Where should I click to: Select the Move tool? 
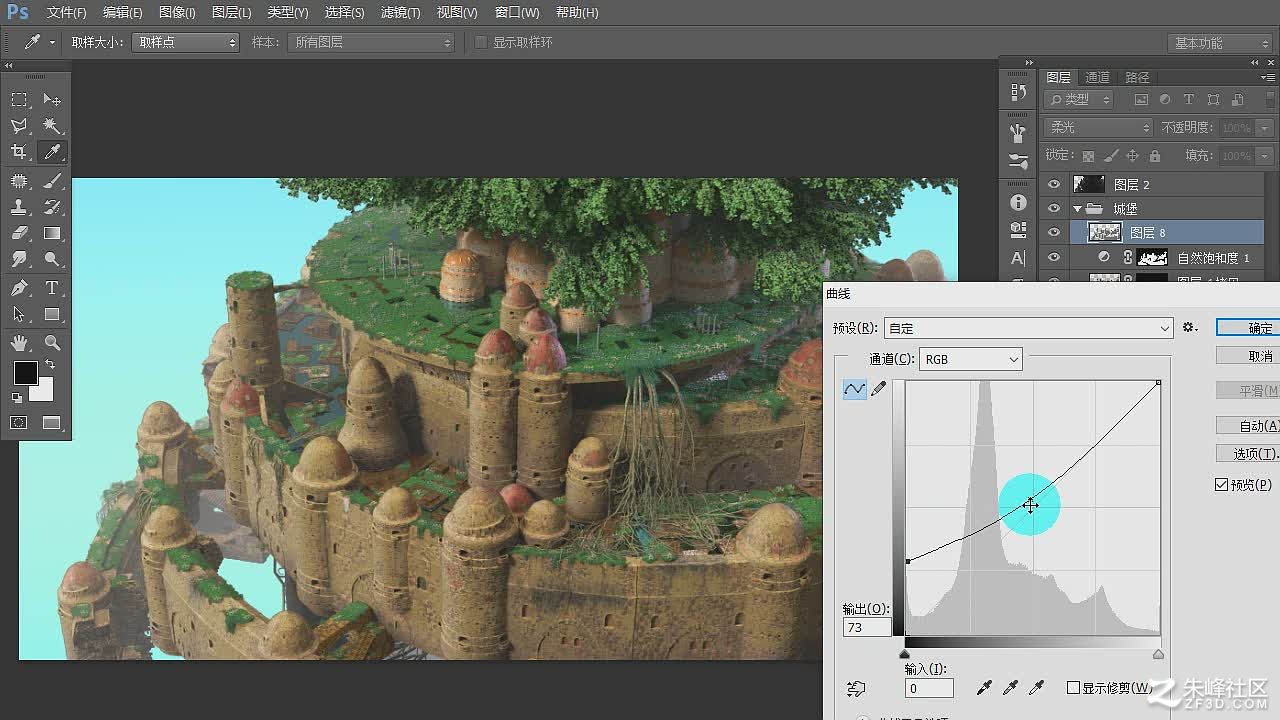click(x=52, y=100)
